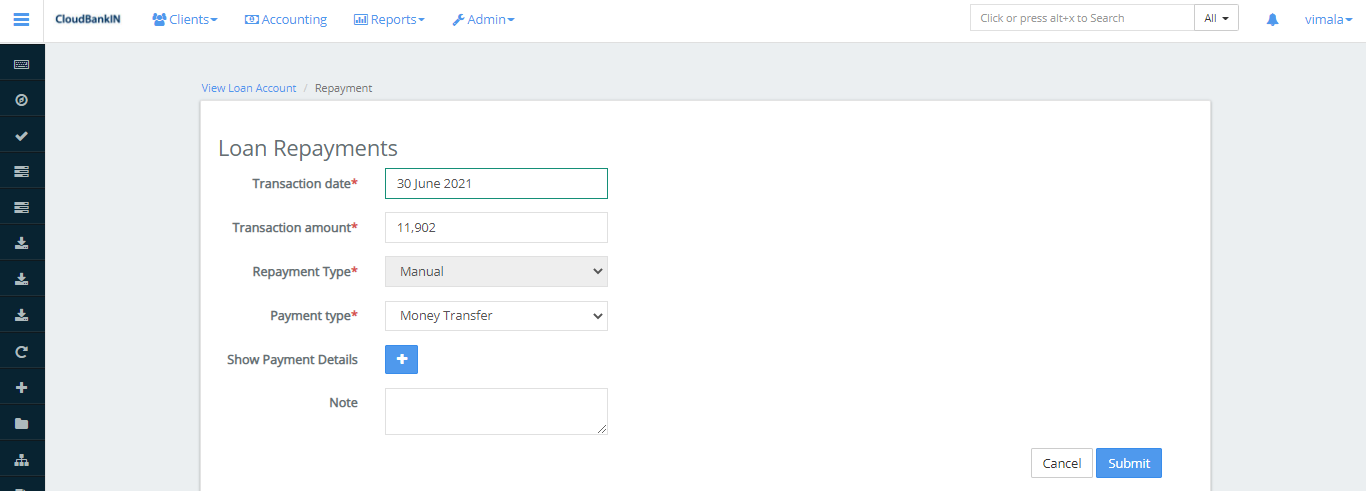
Task: Click the notification bell icon
Action: 1272,19
